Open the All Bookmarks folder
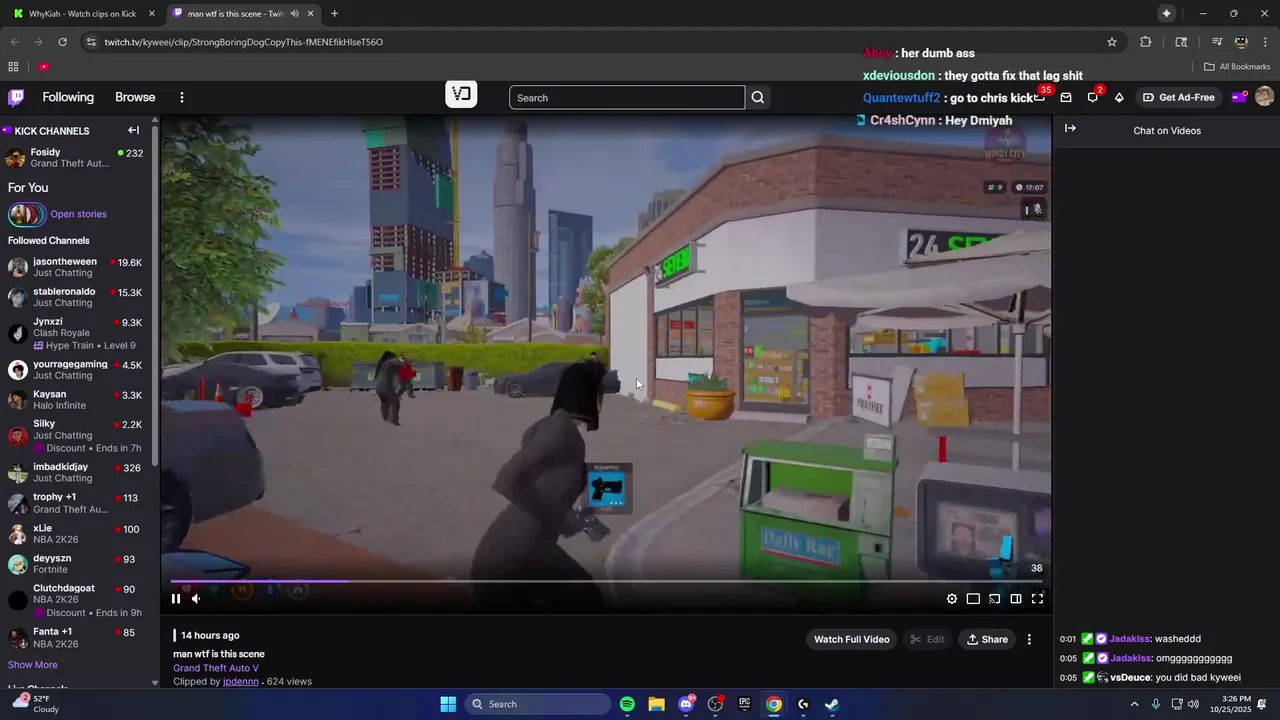1280x720 pixels. (1237, 67)
